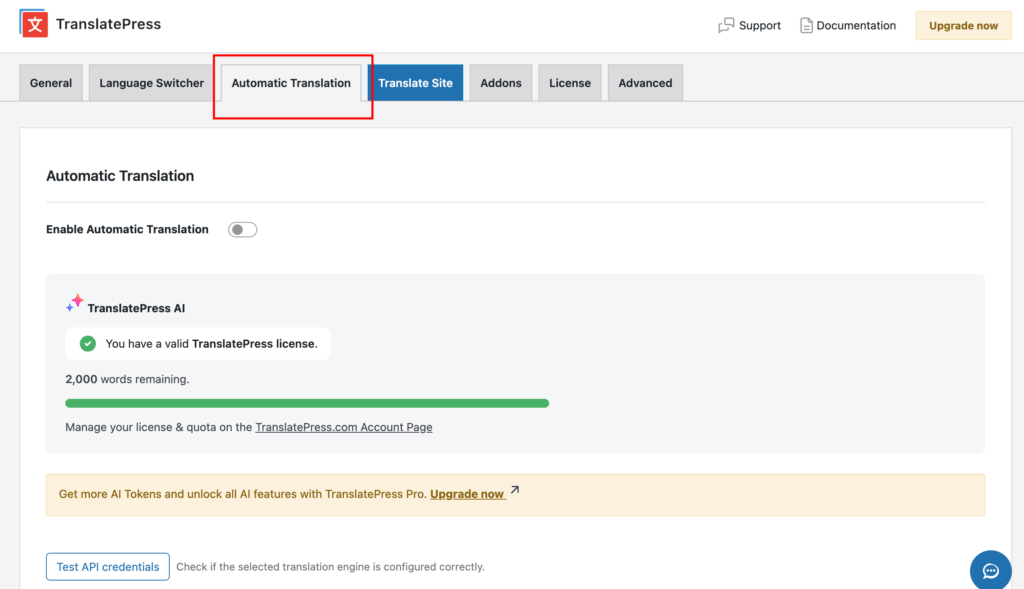This screenshot has height=589, width=1024.
Task: Click the external-link arrow beside Upgrade now
Action: click(x=513, y=489)
